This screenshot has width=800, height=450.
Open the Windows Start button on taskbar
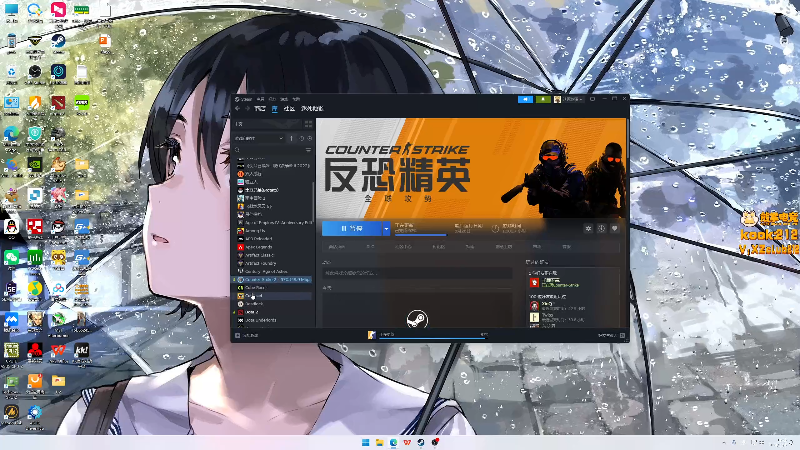point(366,442)
